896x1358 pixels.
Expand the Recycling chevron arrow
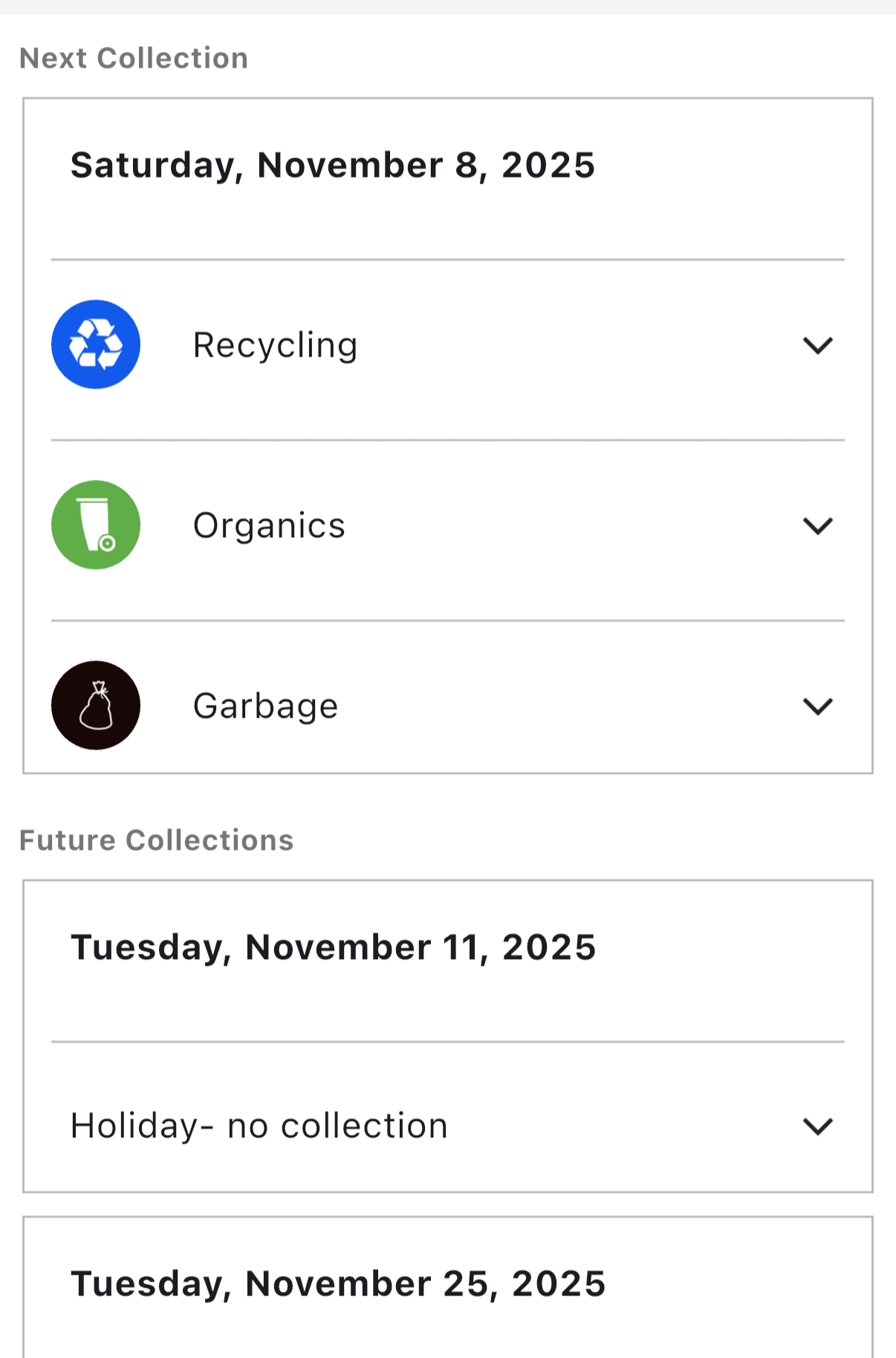[817, 345]
